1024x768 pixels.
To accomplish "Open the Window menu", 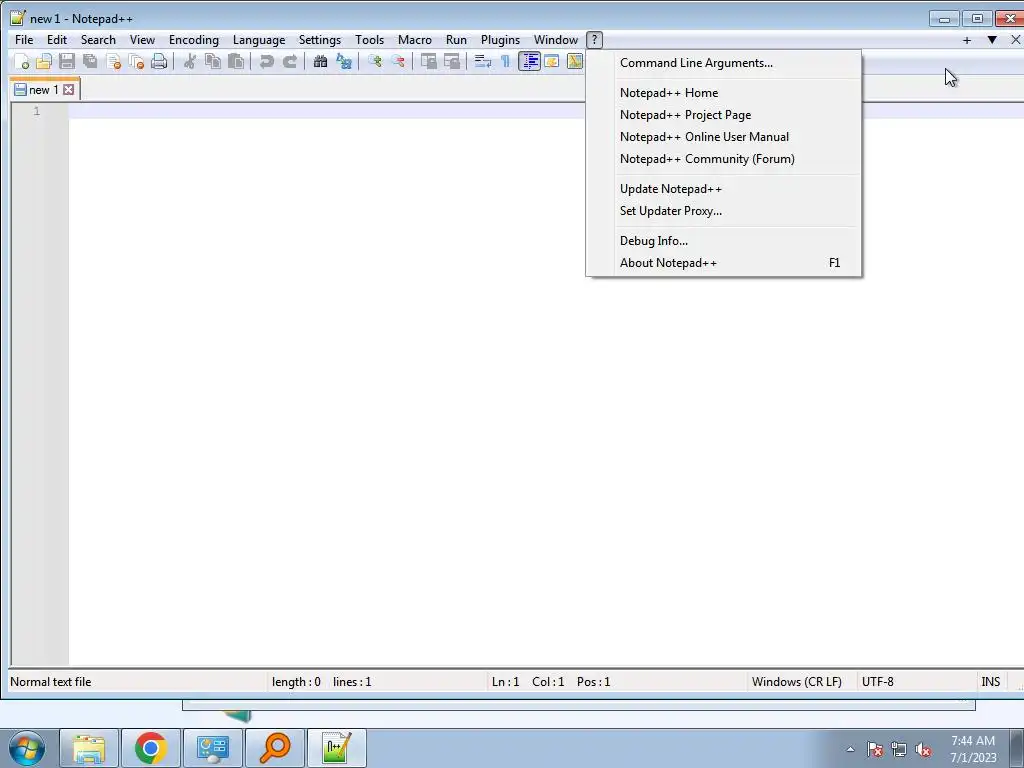I will tap(556, 40).
